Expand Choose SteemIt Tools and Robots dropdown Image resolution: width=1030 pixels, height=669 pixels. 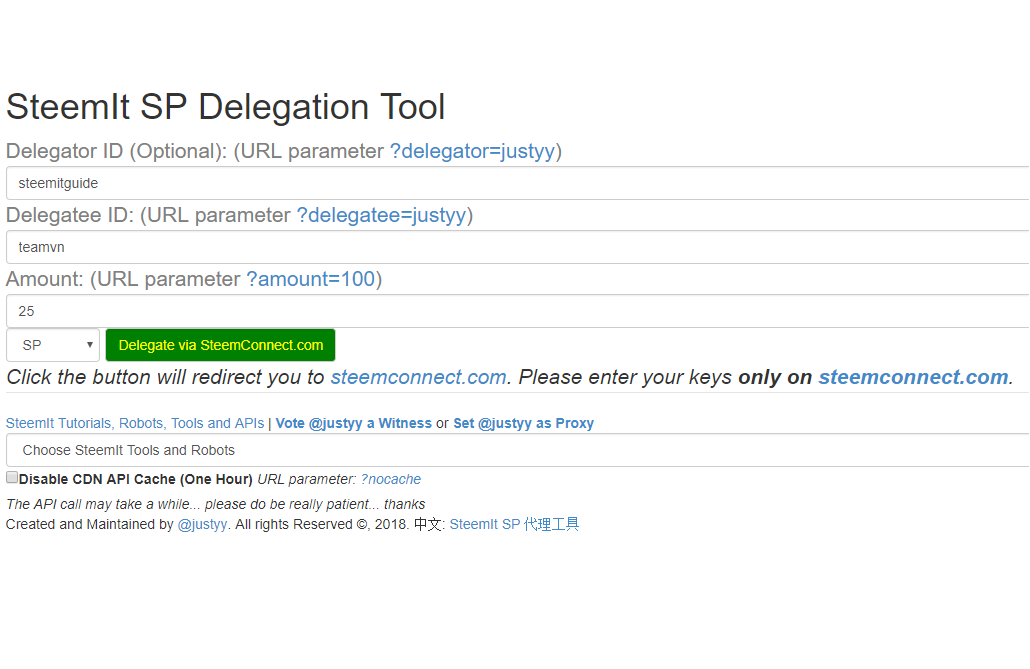coord(518,450)
